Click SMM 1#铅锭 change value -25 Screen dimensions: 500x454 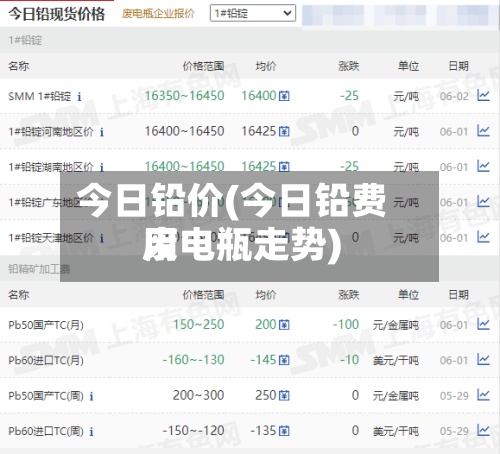click(349, 96)
